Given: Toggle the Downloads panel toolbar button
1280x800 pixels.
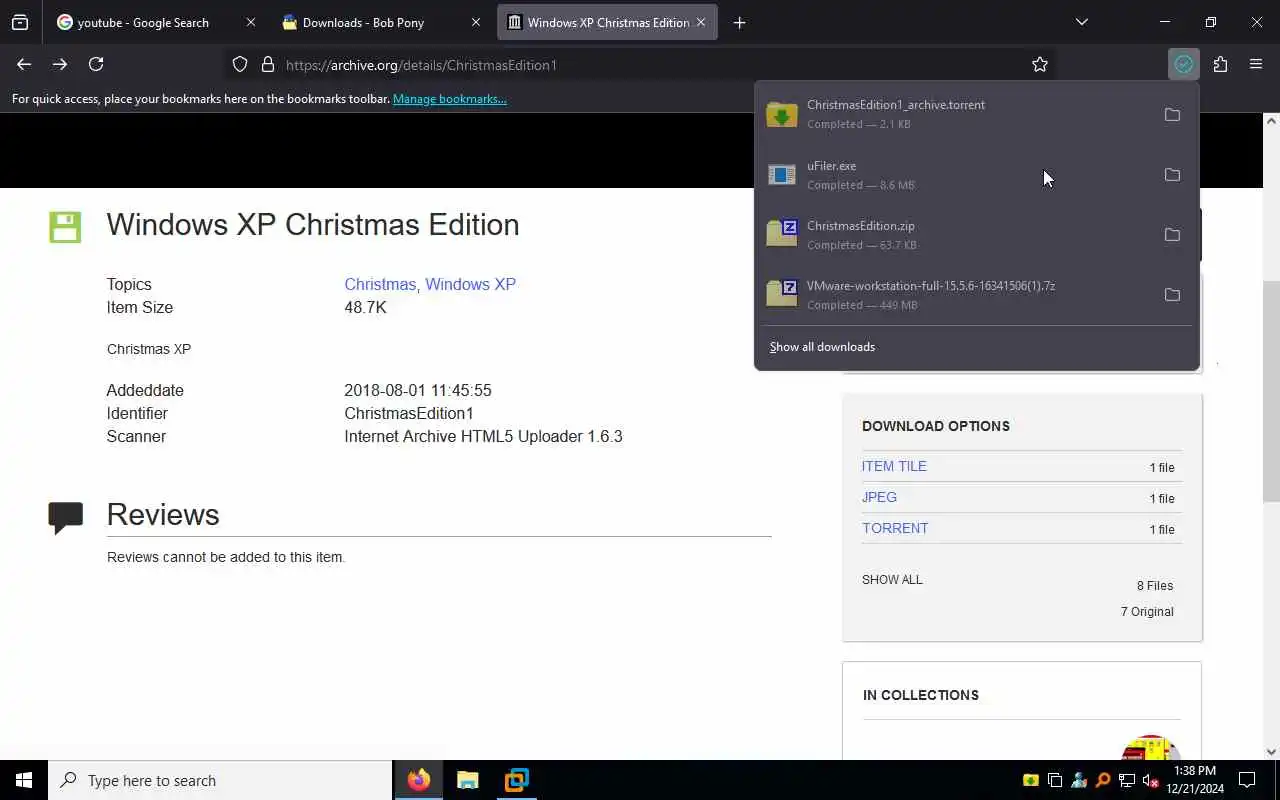Looking at the screenshot, I should tap(1184, 64).
